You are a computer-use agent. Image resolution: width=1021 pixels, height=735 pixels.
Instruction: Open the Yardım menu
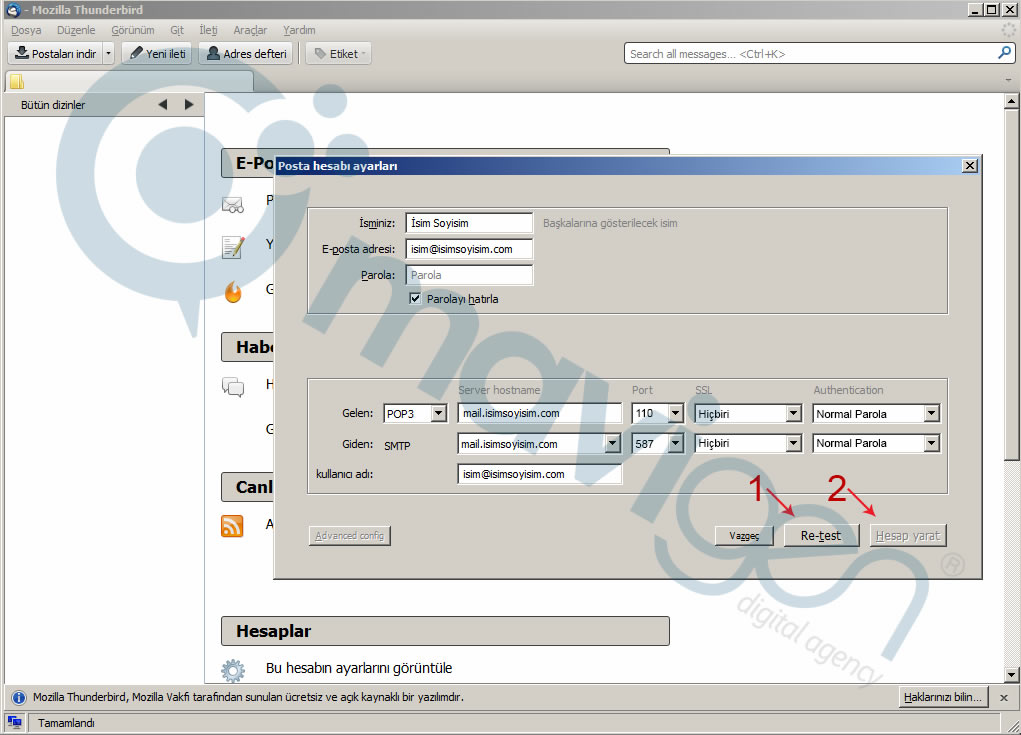point(299,30)
